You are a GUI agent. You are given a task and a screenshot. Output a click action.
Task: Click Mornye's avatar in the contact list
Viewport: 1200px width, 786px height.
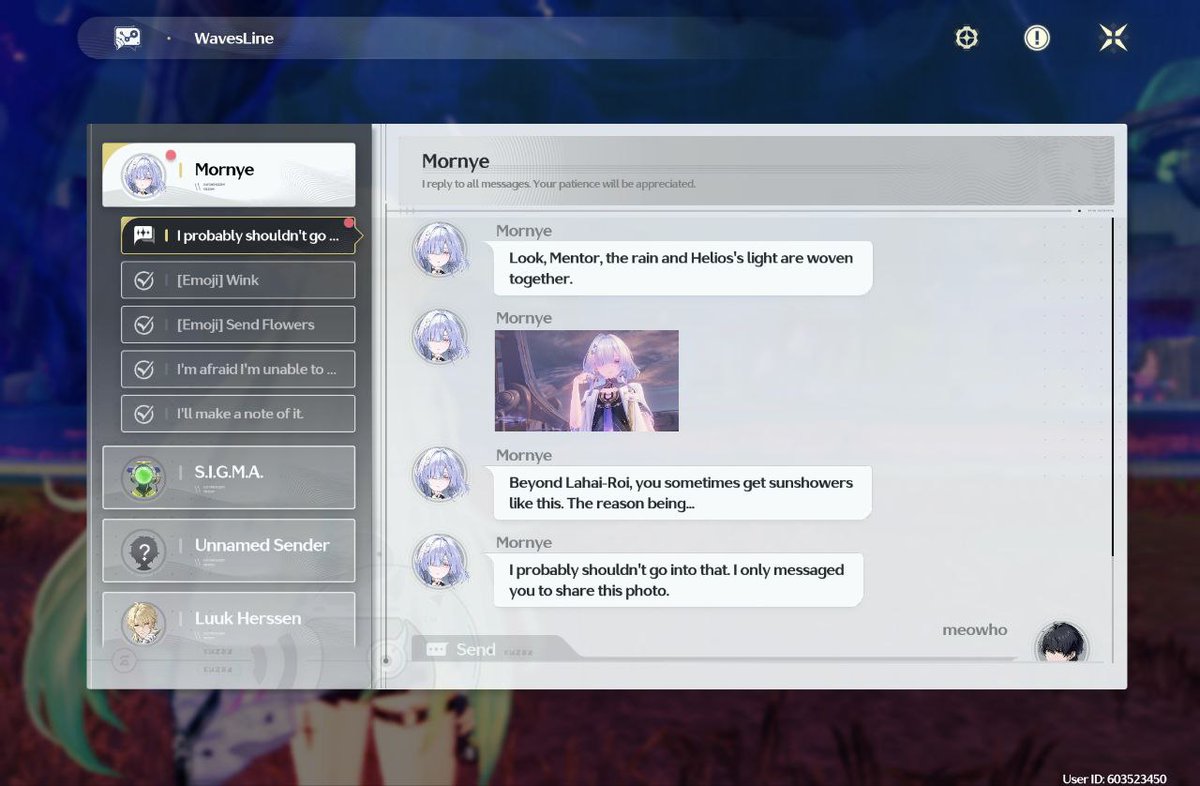click(x=144, y=177)
